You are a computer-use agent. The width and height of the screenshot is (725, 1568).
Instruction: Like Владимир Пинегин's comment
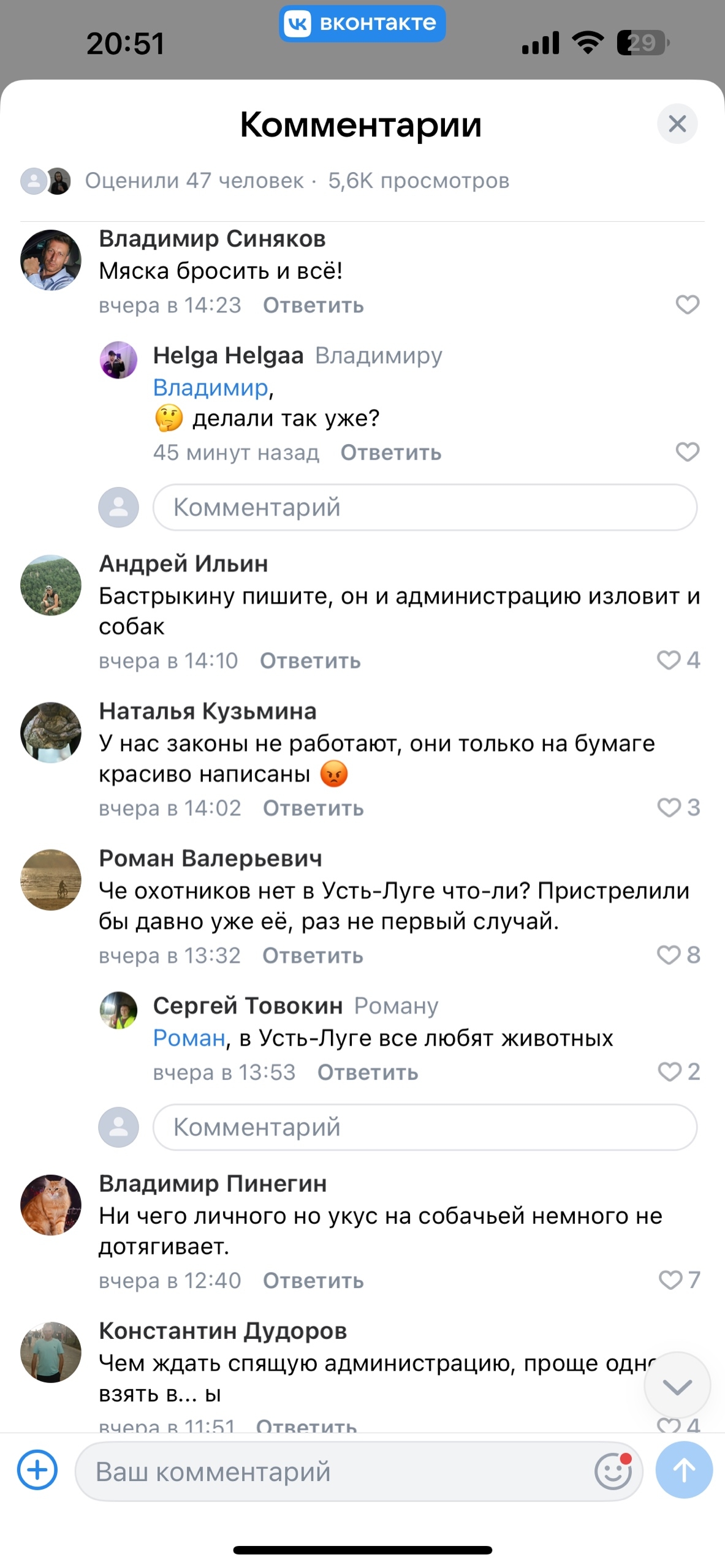pyautogui.click(x=670, y=1280)
